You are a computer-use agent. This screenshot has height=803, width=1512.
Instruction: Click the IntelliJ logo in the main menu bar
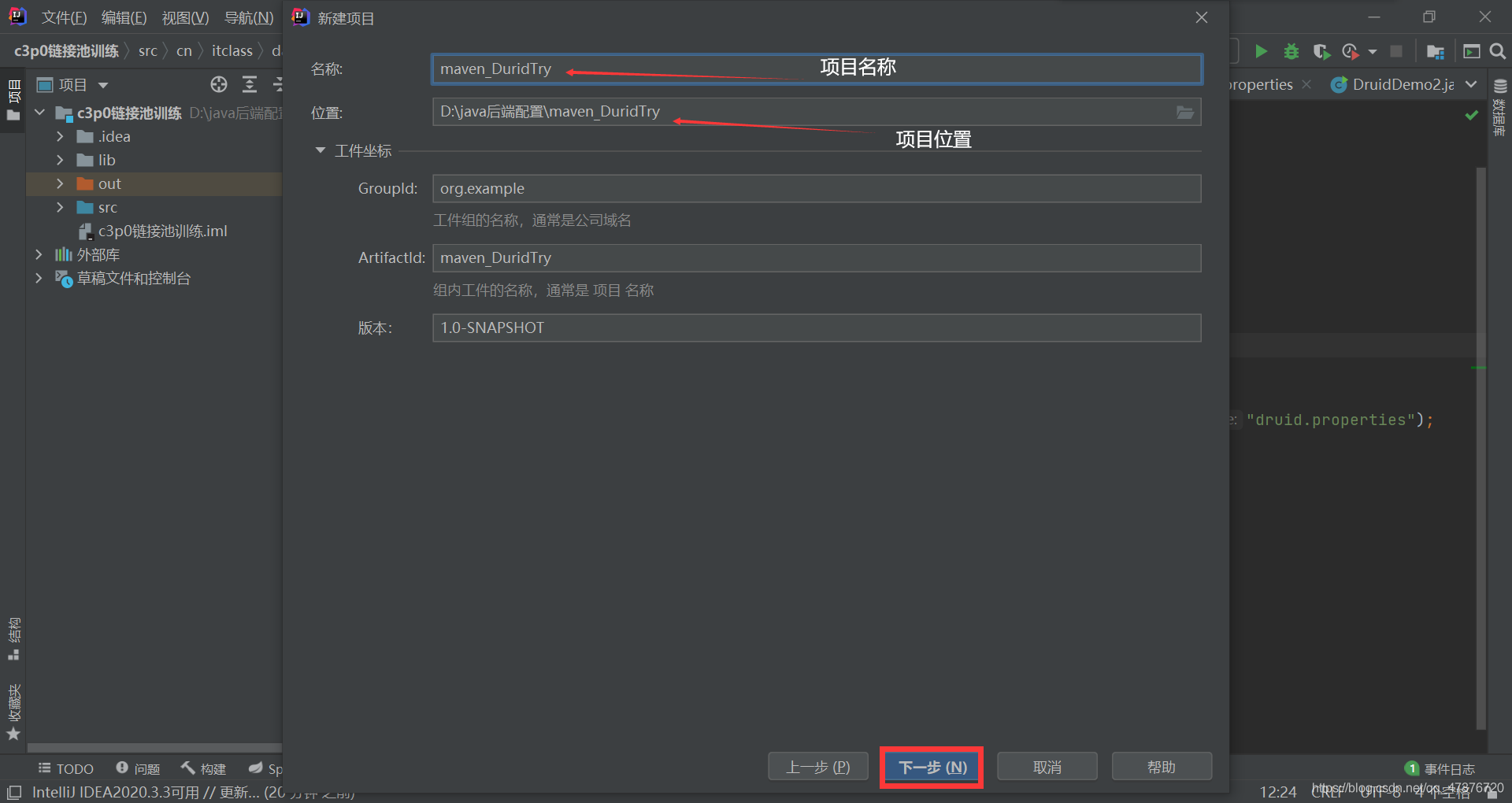pyautogui.click(x=17, y=17)
